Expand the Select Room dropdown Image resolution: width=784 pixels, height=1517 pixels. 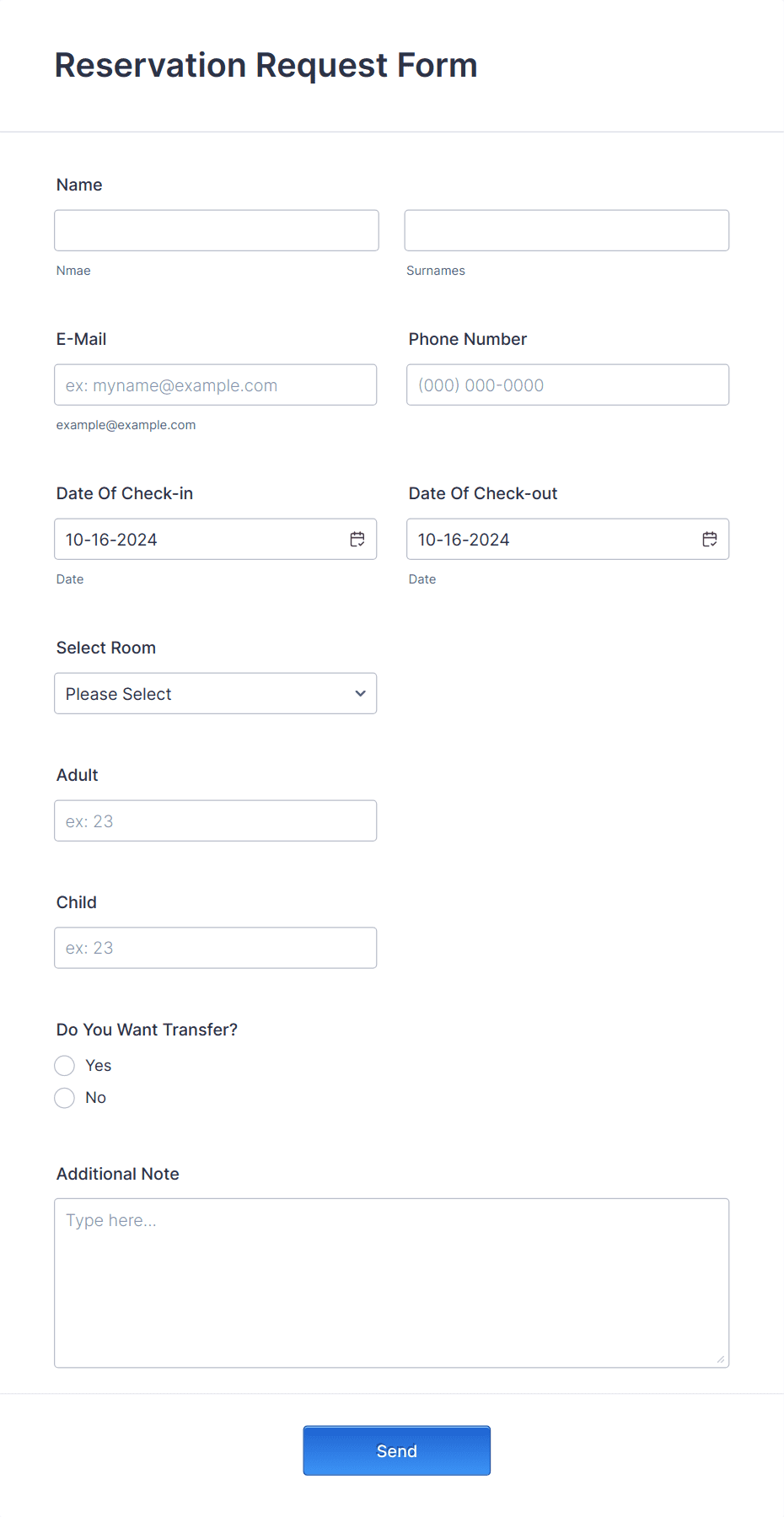(216, 693)
